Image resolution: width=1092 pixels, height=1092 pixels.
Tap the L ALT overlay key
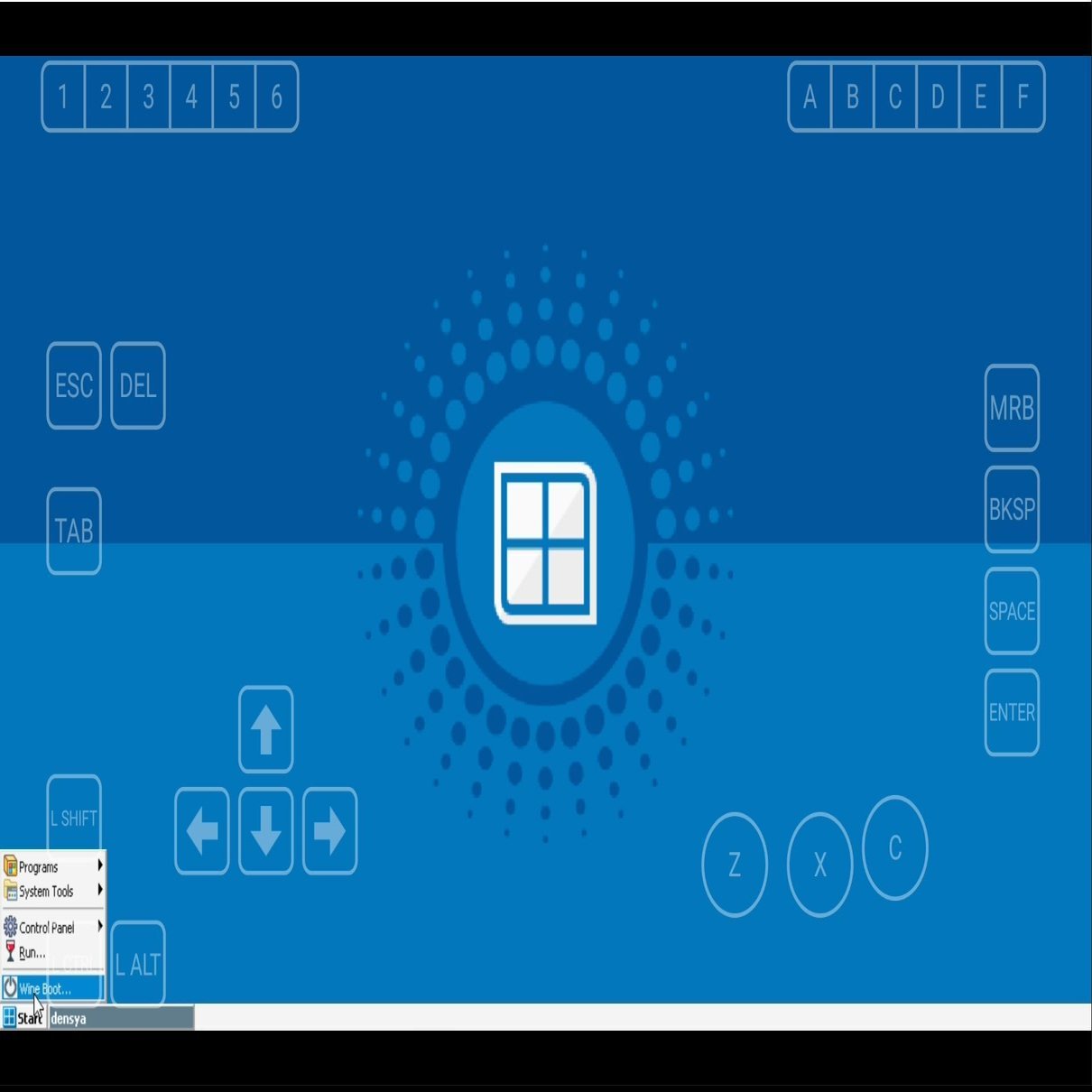[137, 964]
